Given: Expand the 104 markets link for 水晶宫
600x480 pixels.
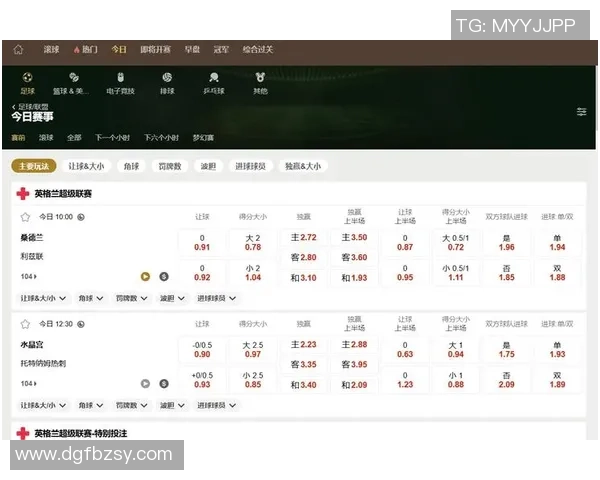Looking at the screenshot, I should (x=29, y=384).
